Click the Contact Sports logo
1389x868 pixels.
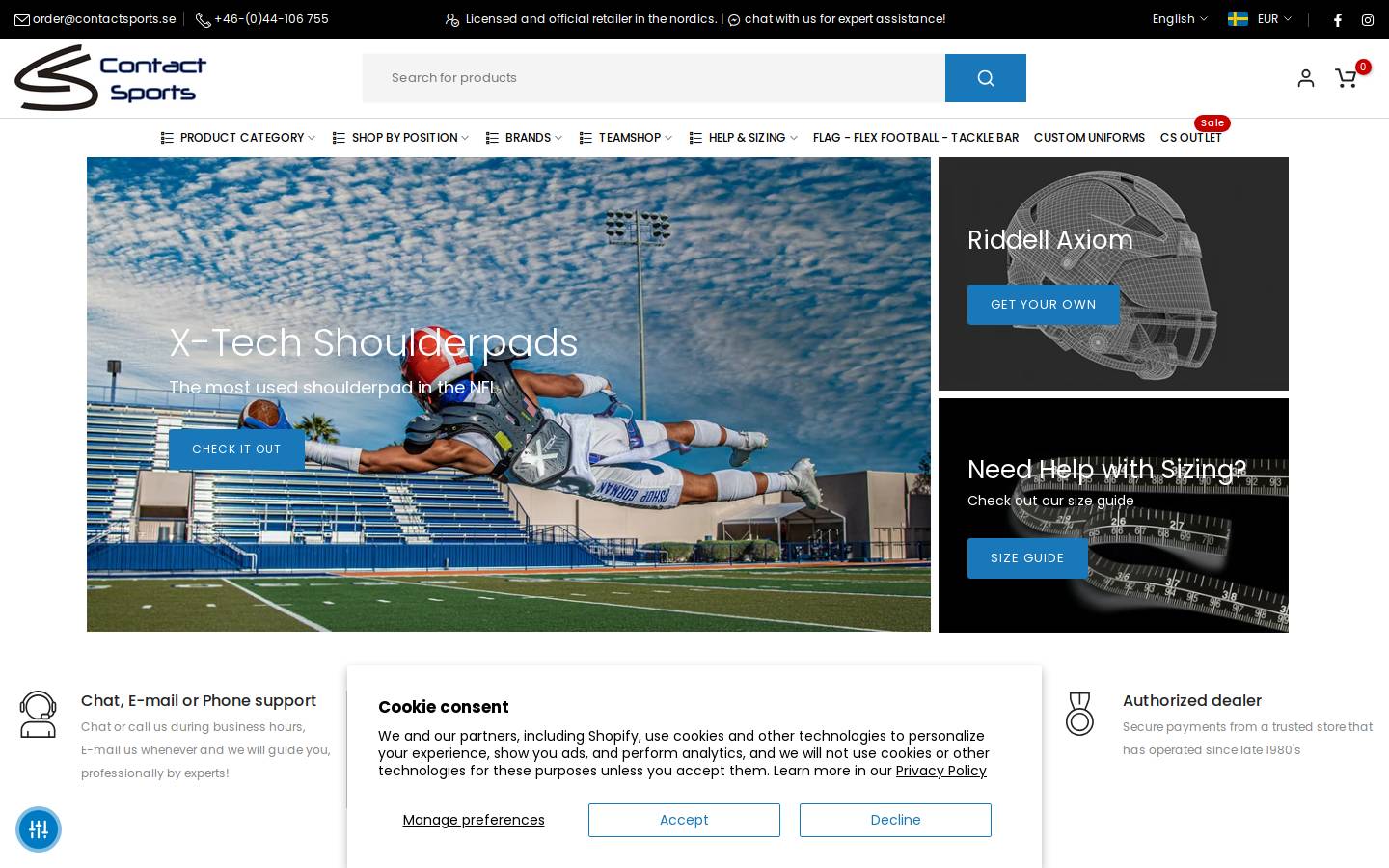click(x=110, y=77)
